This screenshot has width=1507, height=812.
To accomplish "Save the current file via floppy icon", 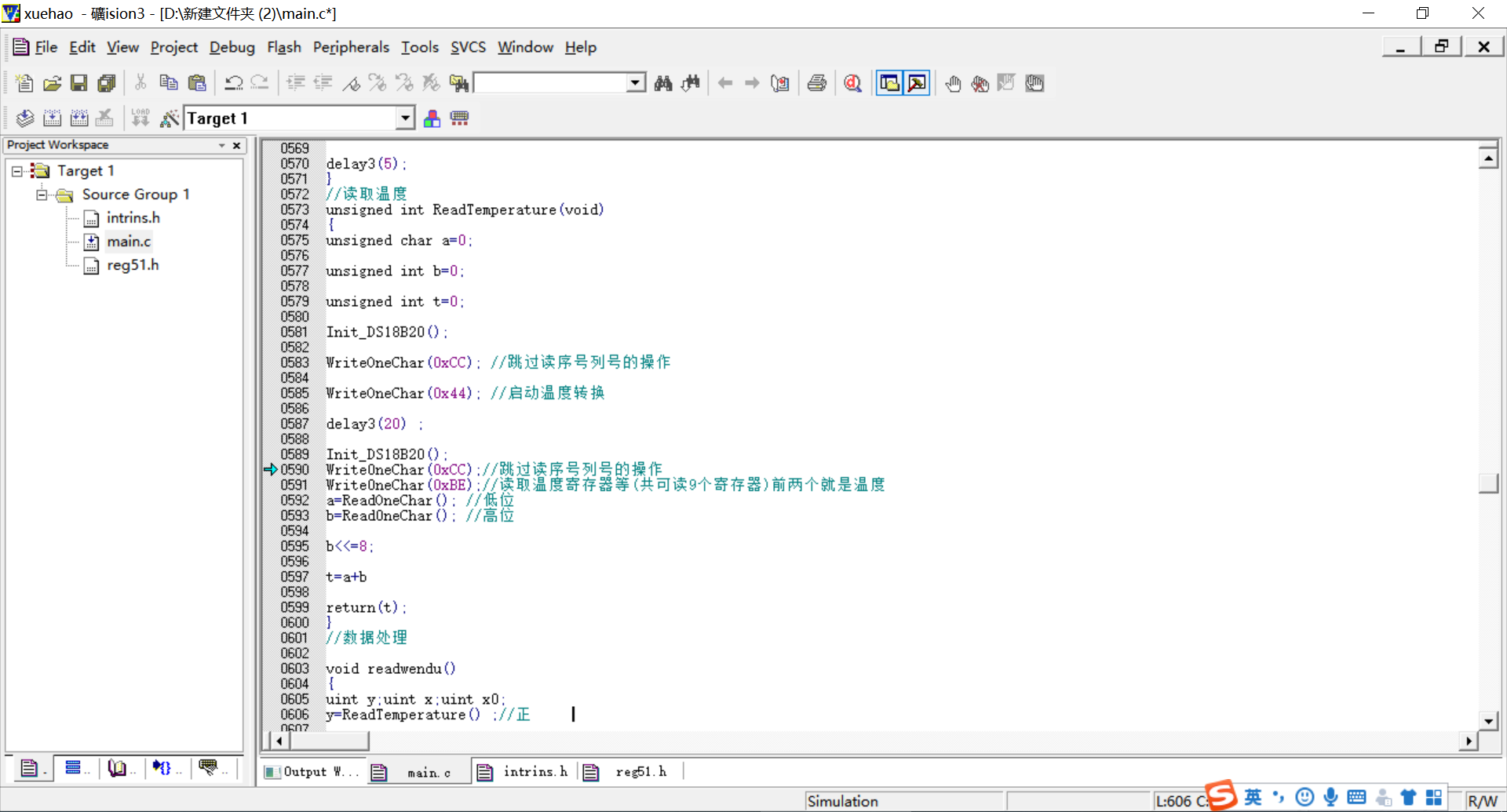I will (x=78, y=83).
